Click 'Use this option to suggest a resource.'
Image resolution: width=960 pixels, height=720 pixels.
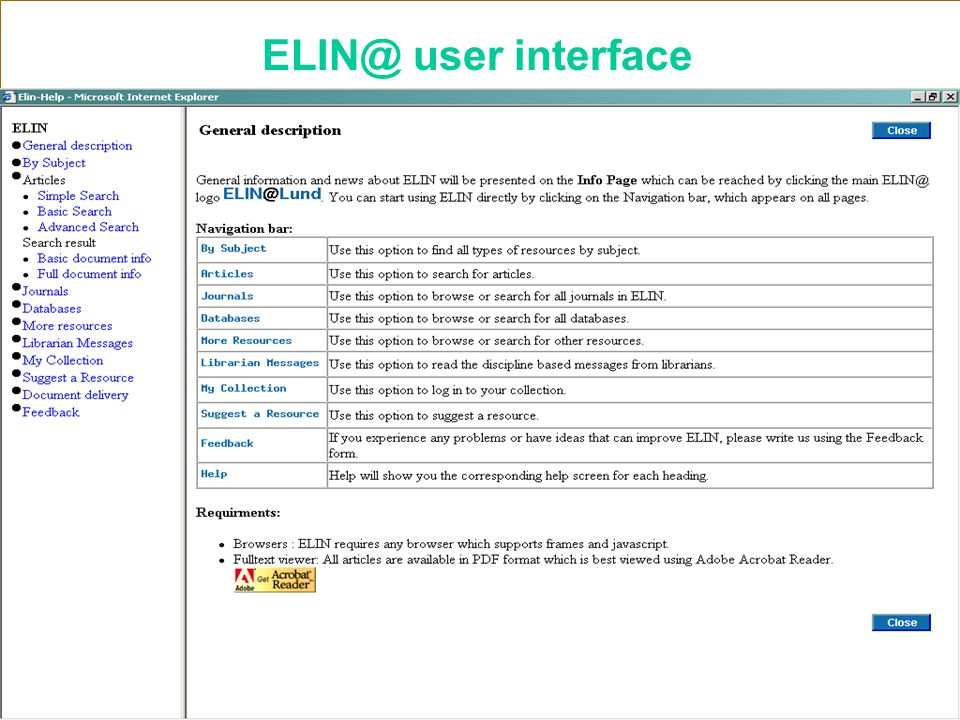[433, 416]
